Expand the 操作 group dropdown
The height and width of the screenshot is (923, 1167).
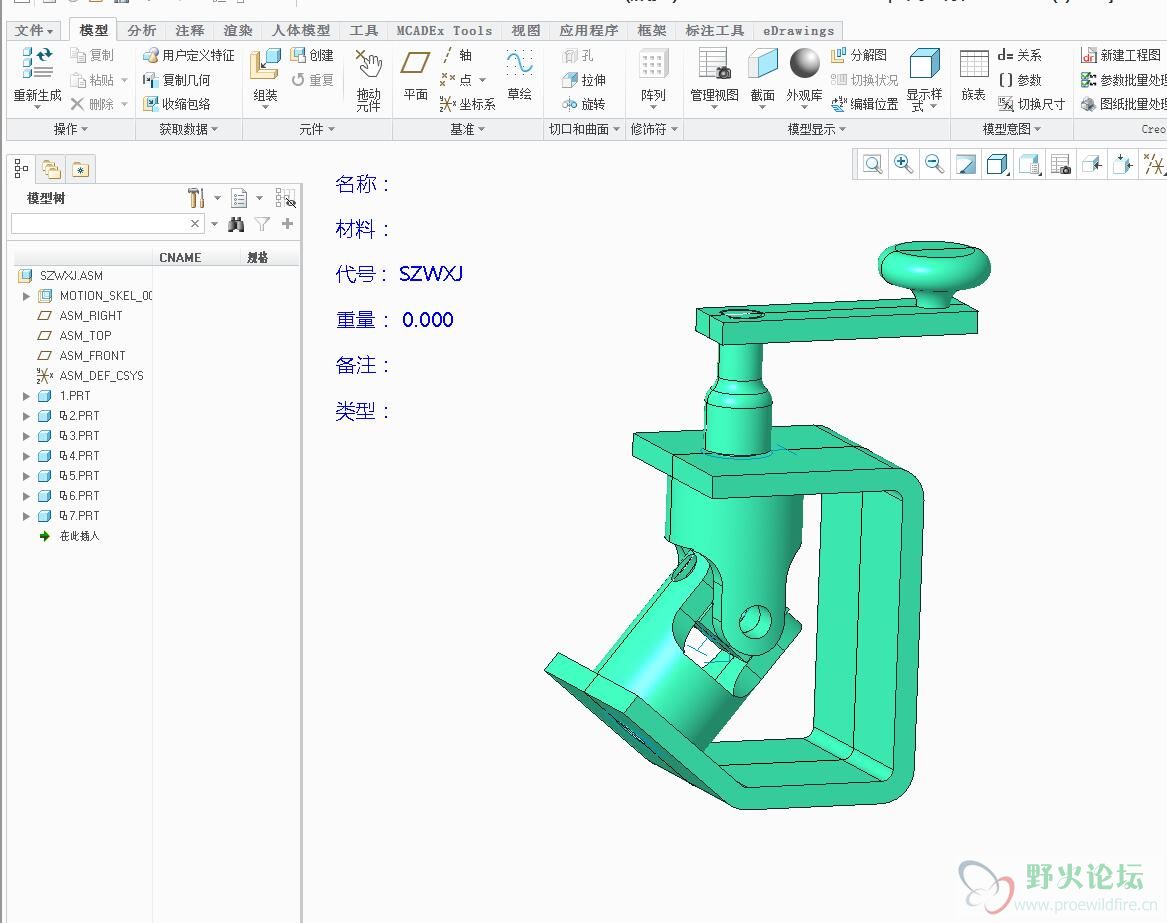71,129
